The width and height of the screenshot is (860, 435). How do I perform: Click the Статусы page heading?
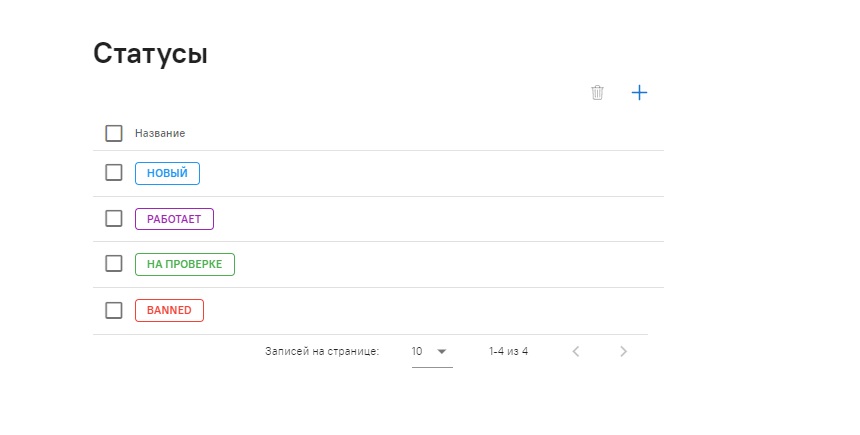tap(150, 53)
